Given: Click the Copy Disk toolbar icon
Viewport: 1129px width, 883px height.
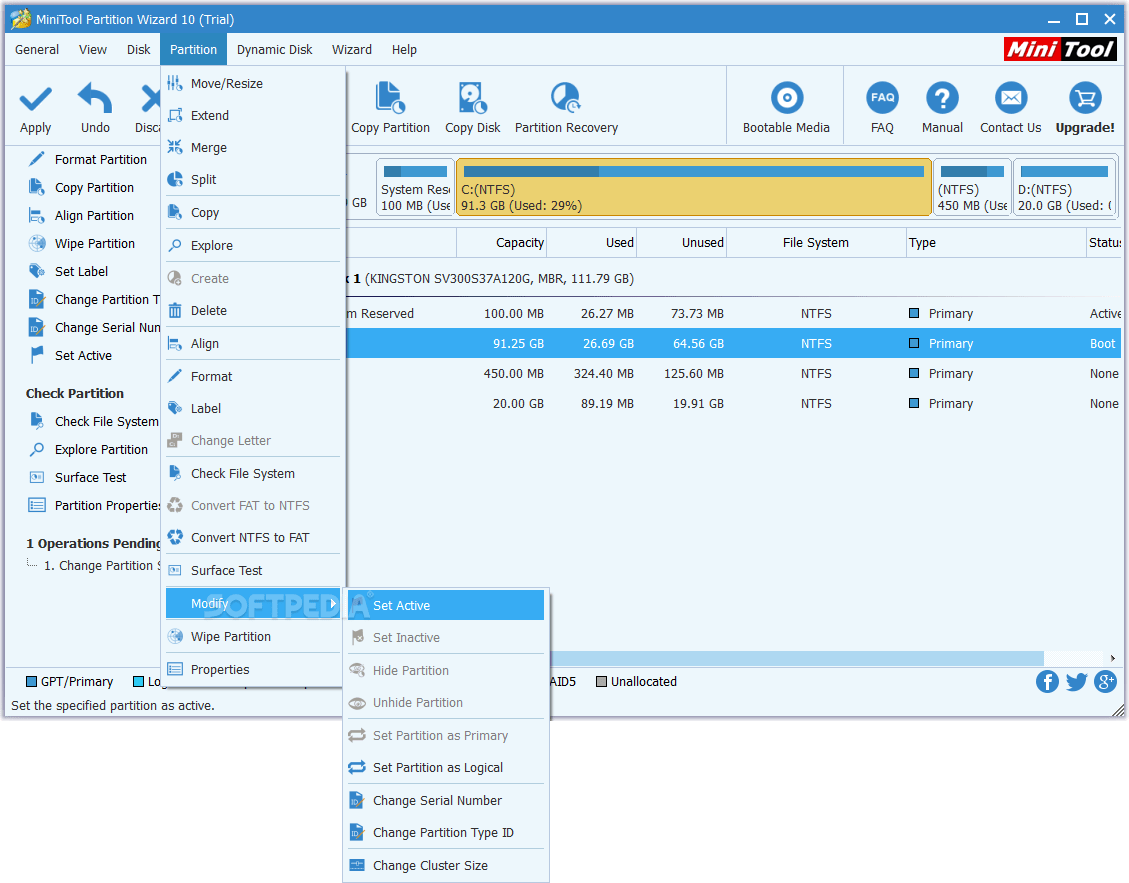Looking at the screenshot, I should (472, 98).
